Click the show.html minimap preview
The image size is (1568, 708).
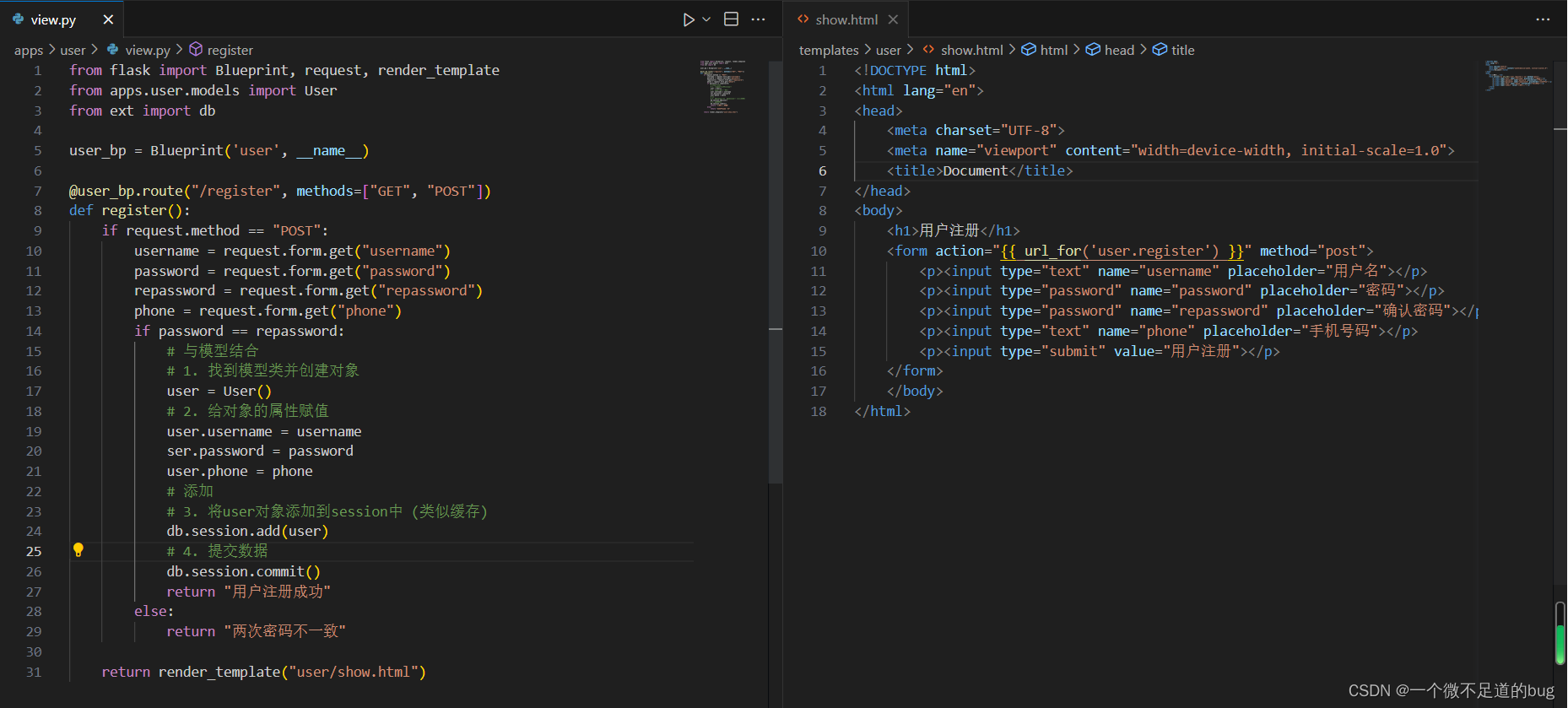pos(1517,74)
